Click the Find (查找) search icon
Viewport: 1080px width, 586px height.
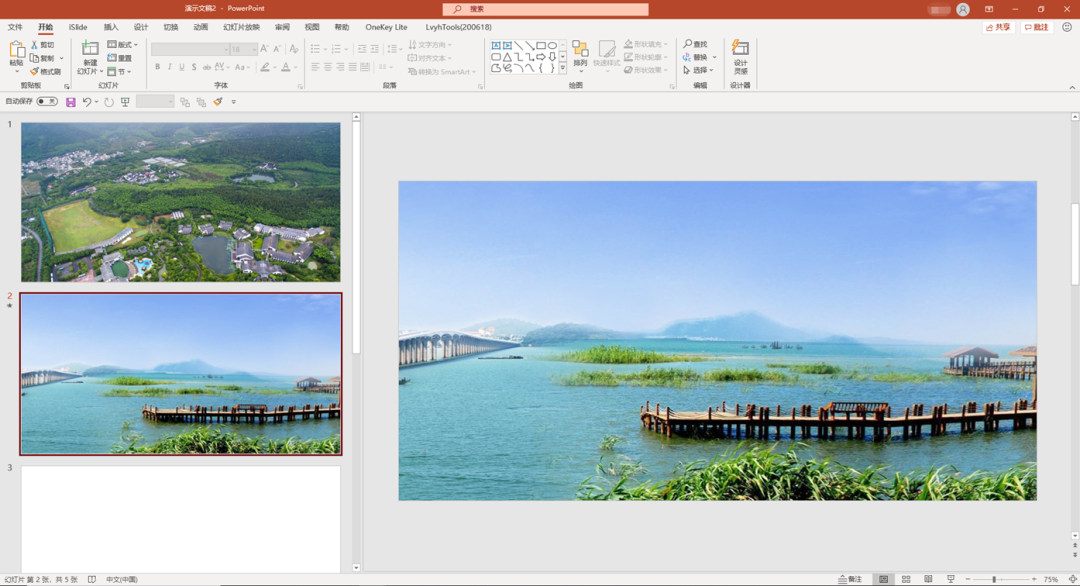(688, 44)
